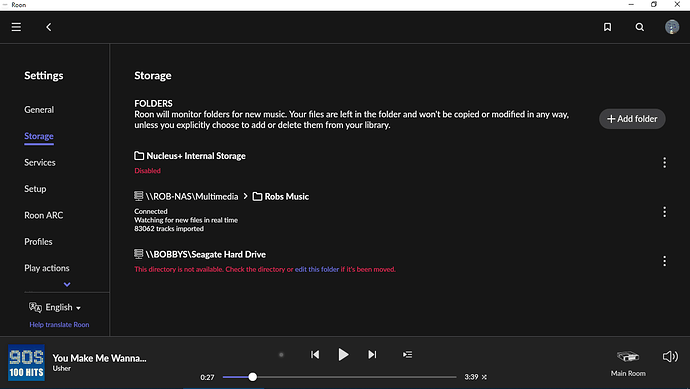Click the language translate icon
Viewport: 690px width, 389px height.
[35, 307]
